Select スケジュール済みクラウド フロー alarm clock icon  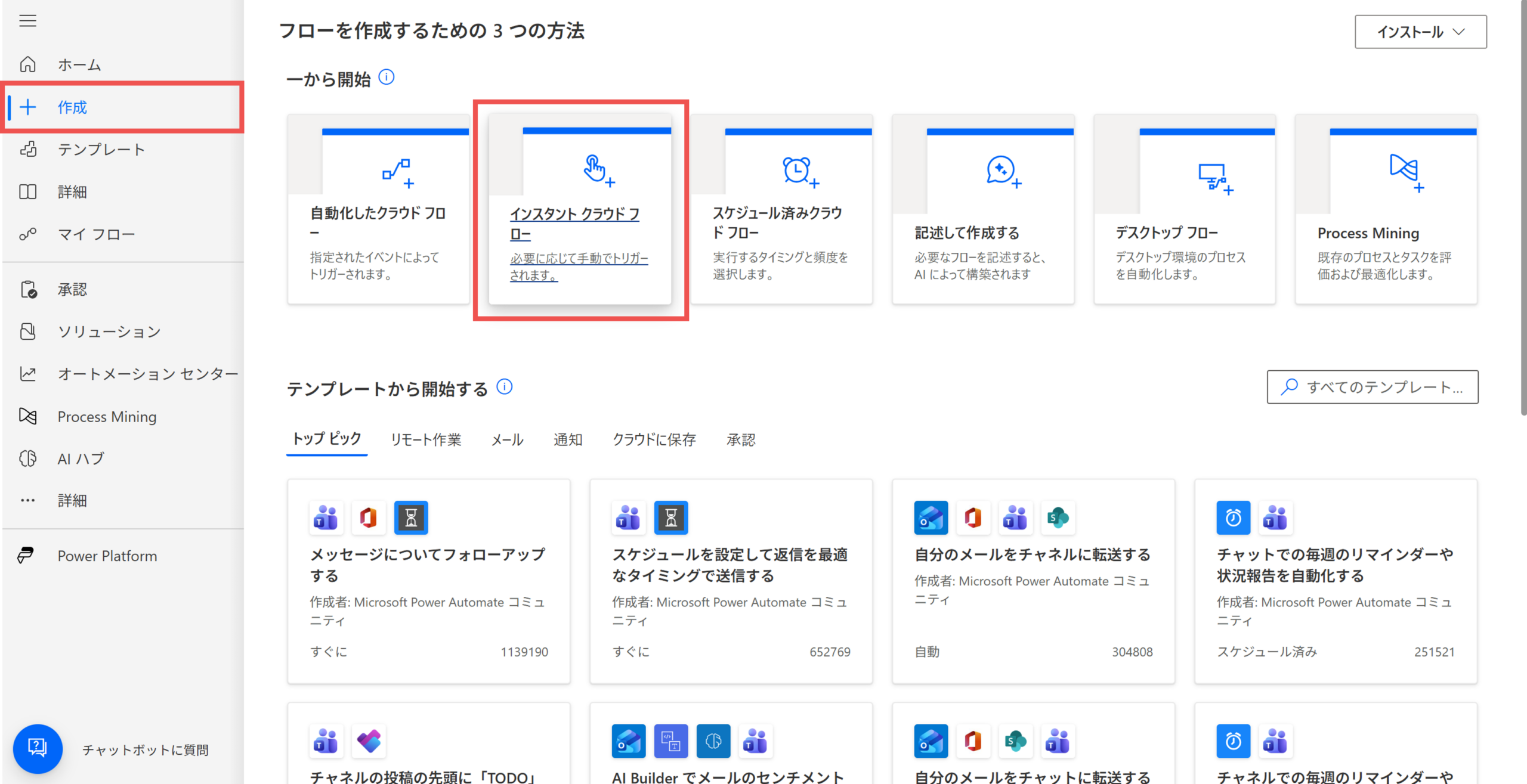[x=800, y=172]
